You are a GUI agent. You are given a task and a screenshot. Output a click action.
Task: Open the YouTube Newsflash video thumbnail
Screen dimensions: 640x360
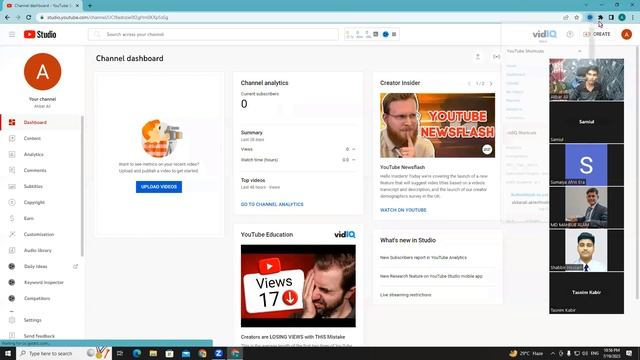pyautogui.click(x=438, y=125)
